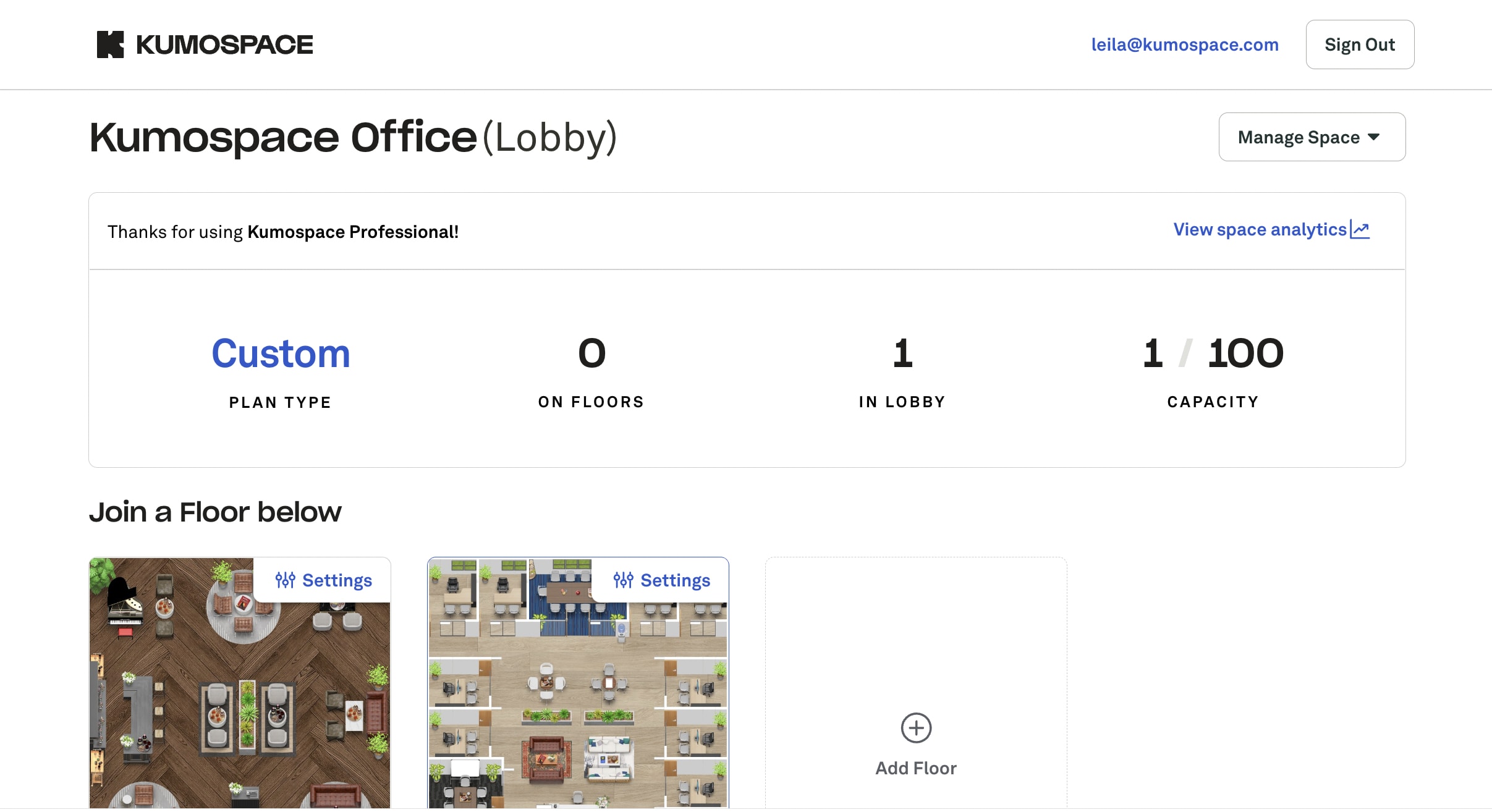Click the Join a Floor below heading
This screenshot has height=812, width=1492.
215,512
